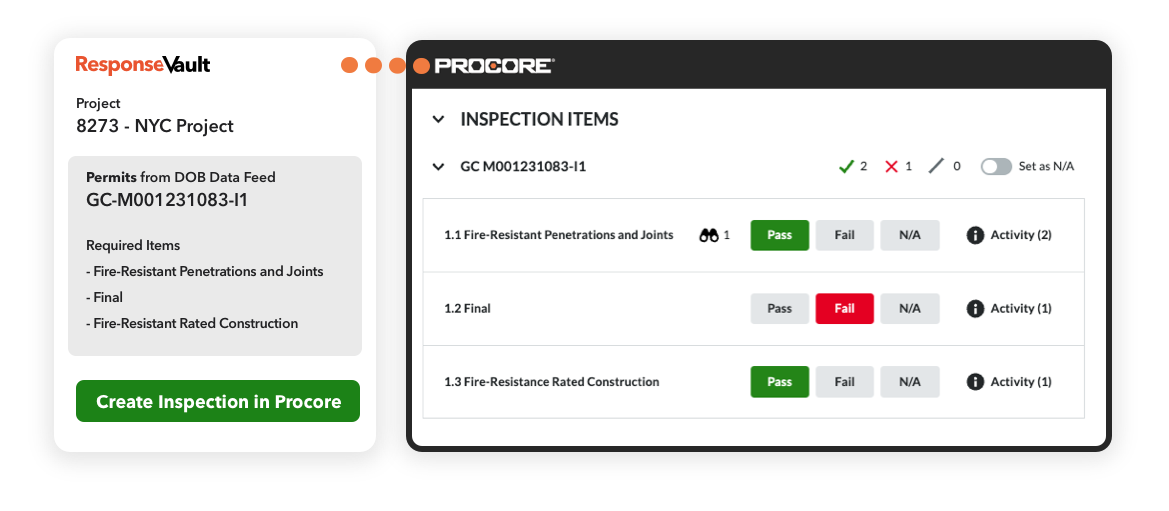1169x511 pixels.
Task: Mark Fire-Resistant Penetrations and Joints as Fail
Action: coord(845,235)
